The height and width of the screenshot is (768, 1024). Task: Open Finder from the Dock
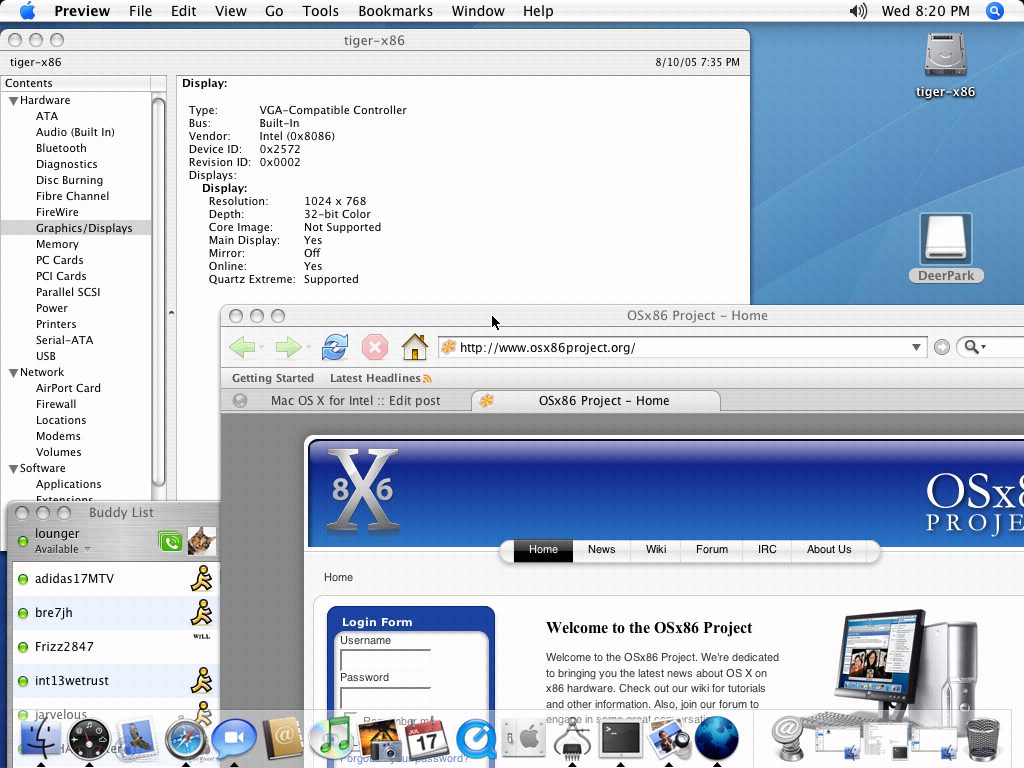(x=40, y=737)
